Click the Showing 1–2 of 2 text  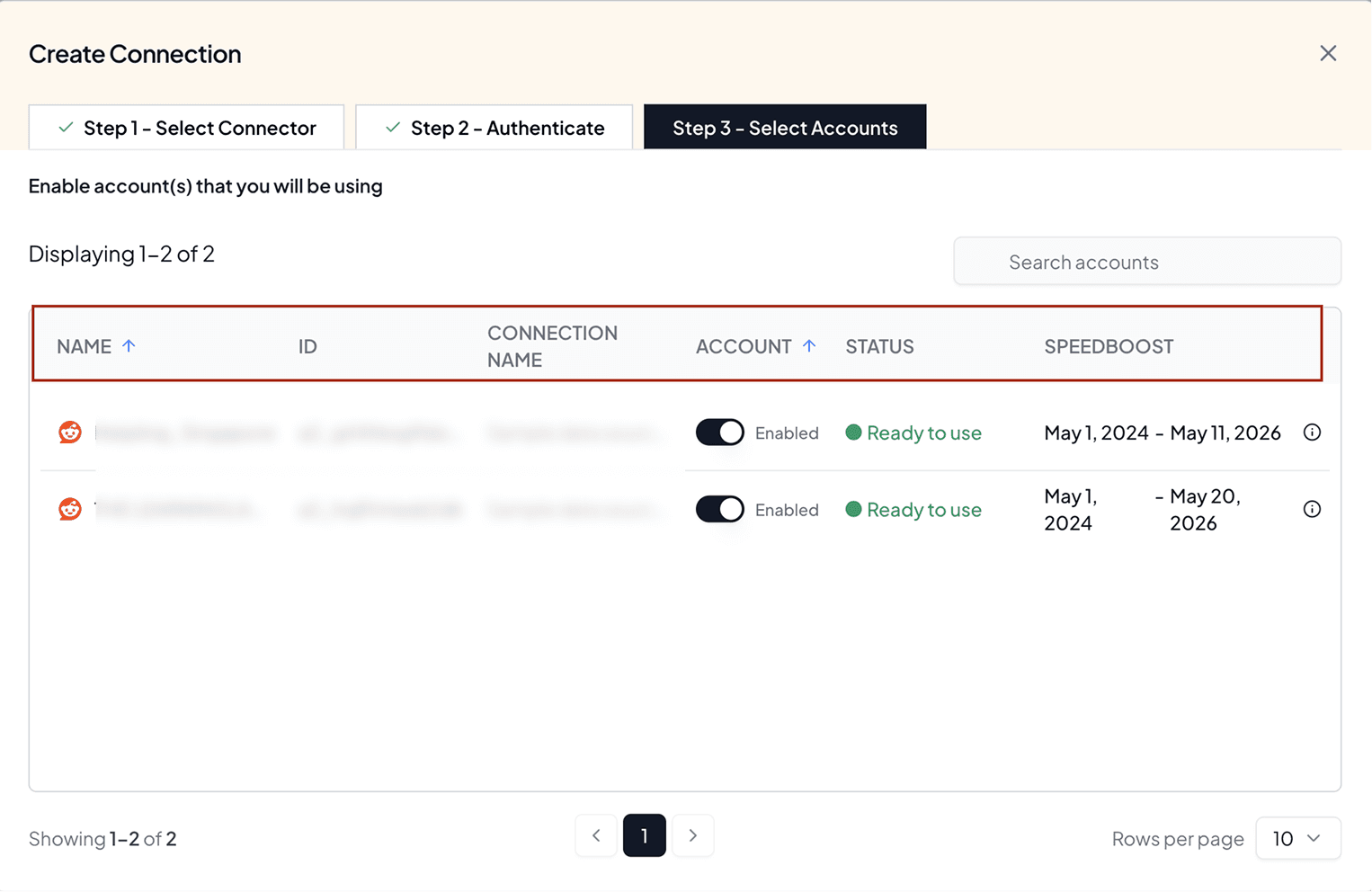click(102, 839)
